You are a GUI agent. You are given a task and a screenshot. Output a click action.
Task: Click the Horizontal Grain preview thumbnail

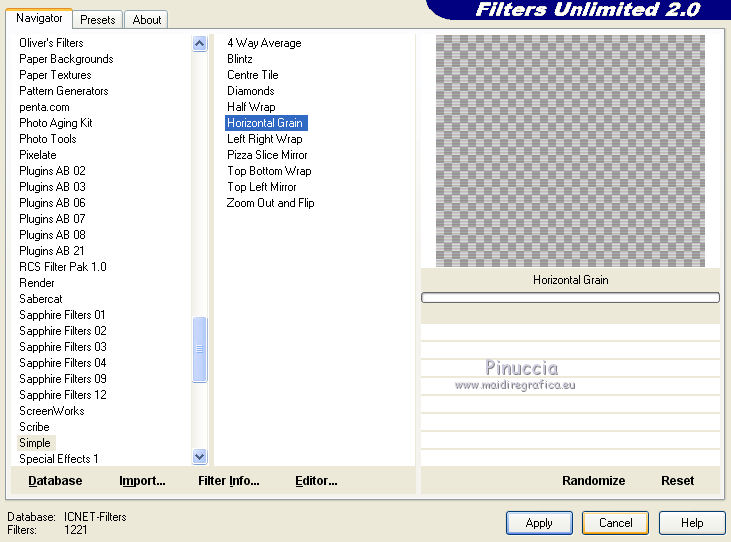[x=570, y=151]
